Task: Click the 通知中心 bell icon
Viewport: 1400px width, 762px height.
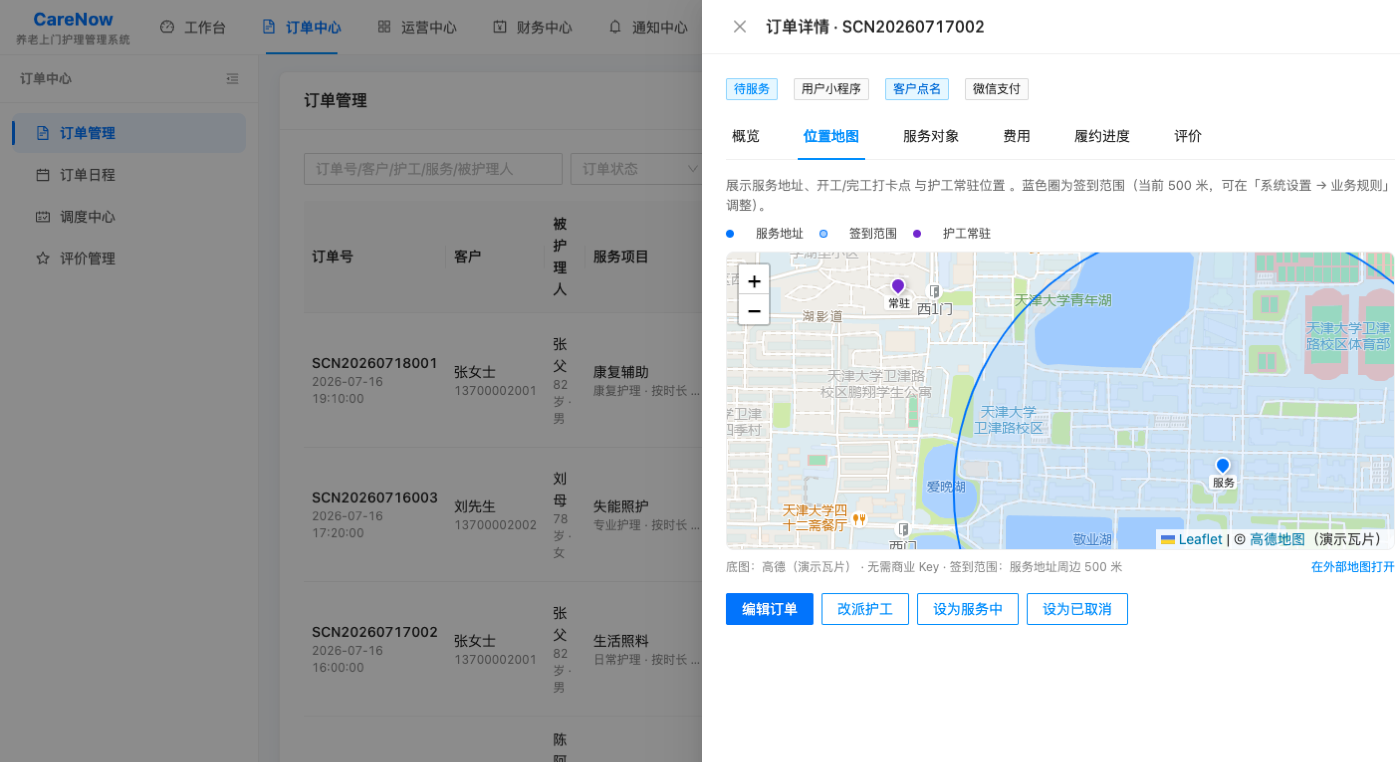Action: 615,27
